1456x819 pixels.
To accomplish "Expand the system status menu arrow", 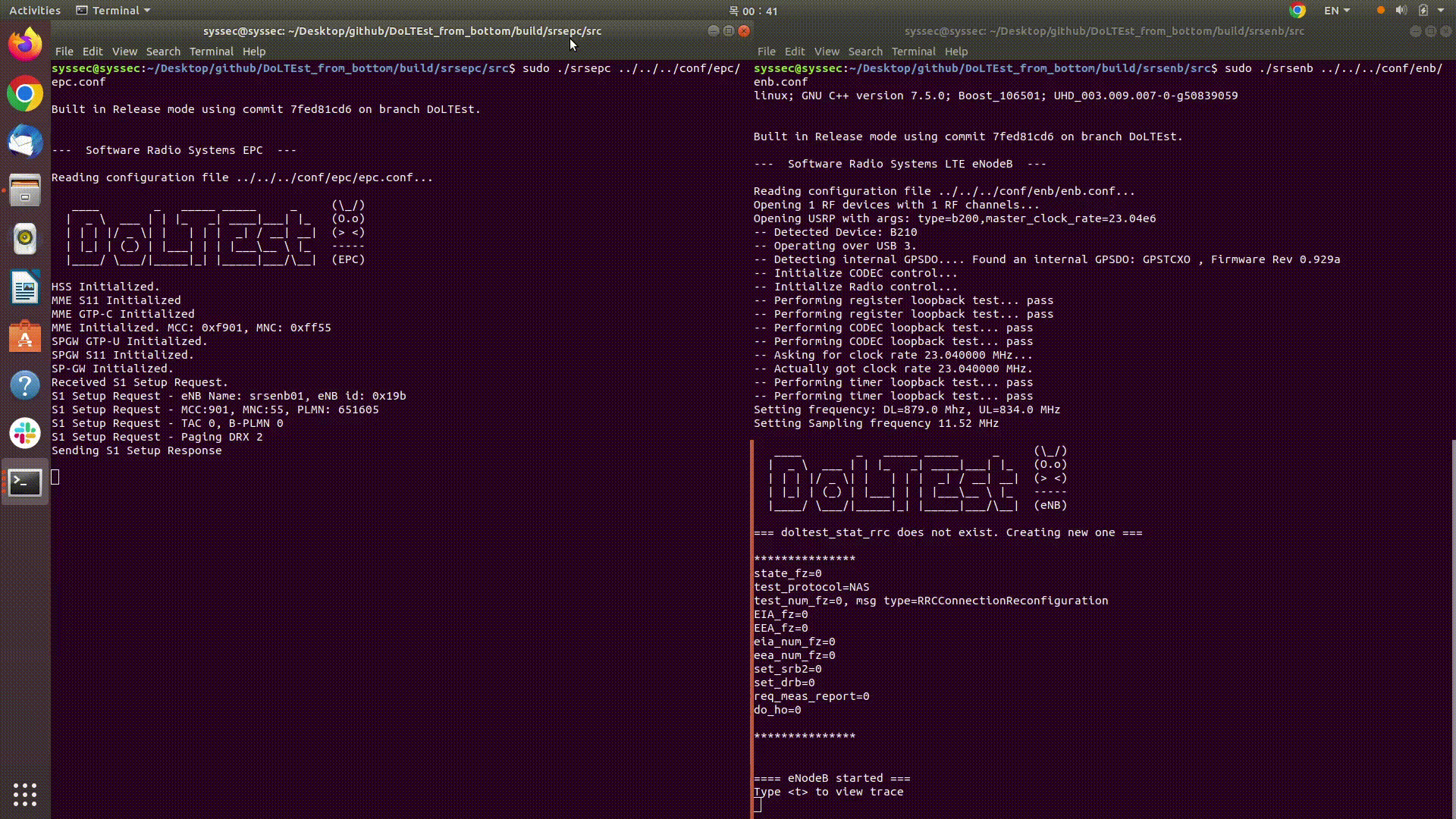I will [1441, 11].
